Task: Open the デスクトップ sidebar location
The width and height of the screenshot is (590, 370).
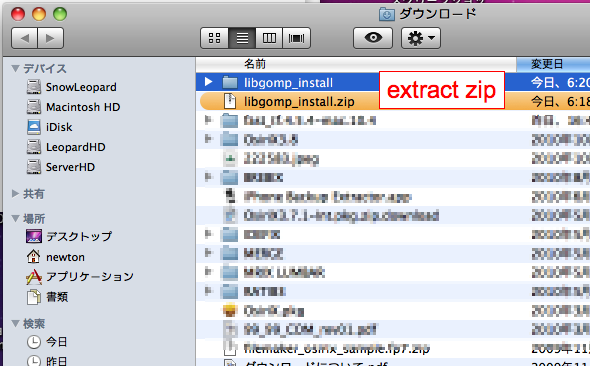Action: coord(69,236)
